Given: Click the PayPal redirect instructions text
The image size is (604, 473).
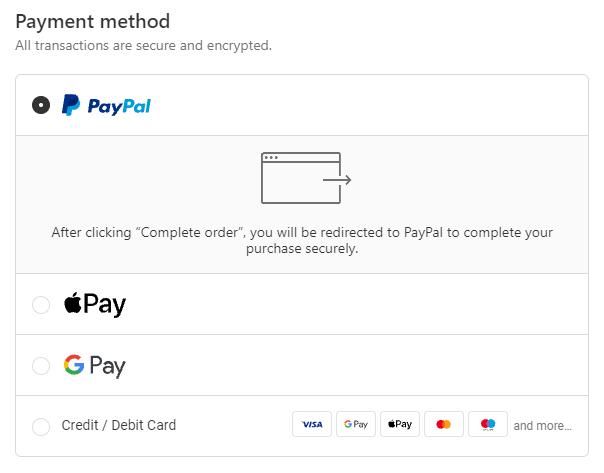Looking at the screenshot, I should [x=302, y=241].
